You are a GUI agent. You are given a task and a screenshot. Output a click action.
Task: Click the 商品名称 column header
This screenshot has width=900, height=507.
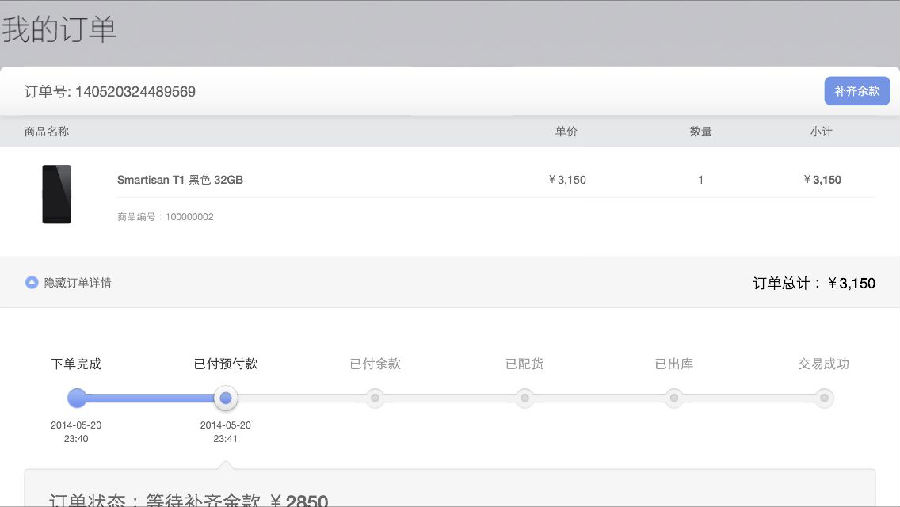[x=46, y=131]
